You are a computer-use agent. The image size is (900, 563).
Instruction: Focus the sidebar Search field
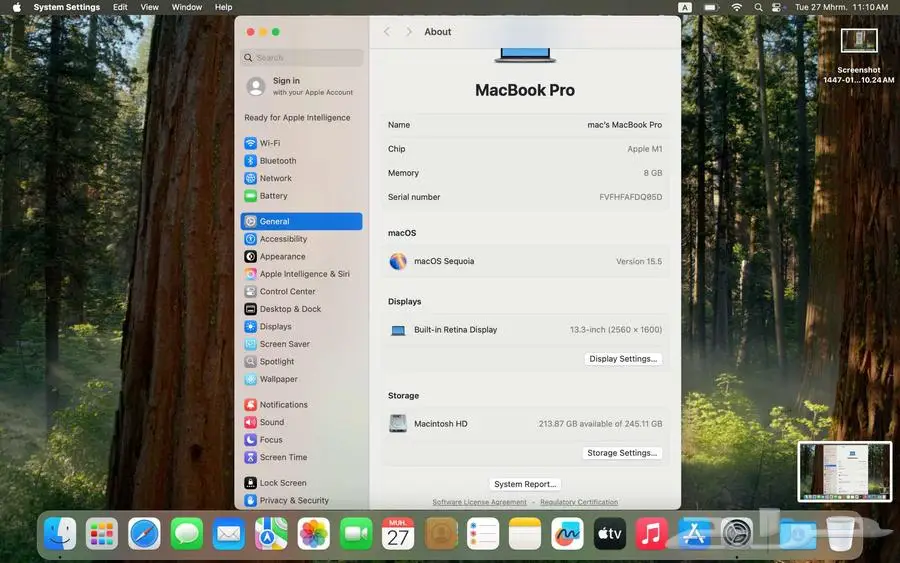tap(301, 57)
